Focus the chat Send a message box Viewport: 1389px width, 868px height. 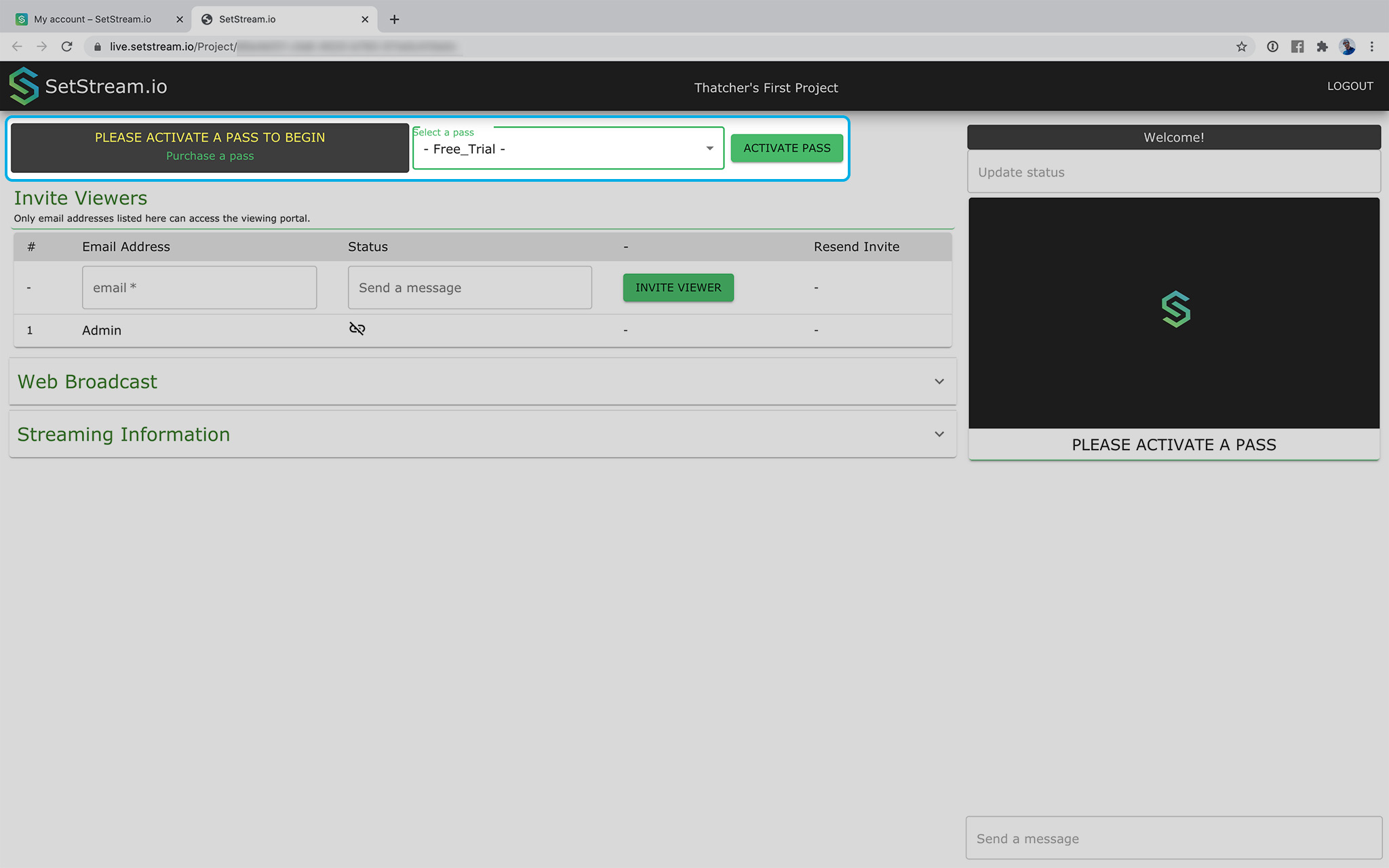tap(1174, 838)
